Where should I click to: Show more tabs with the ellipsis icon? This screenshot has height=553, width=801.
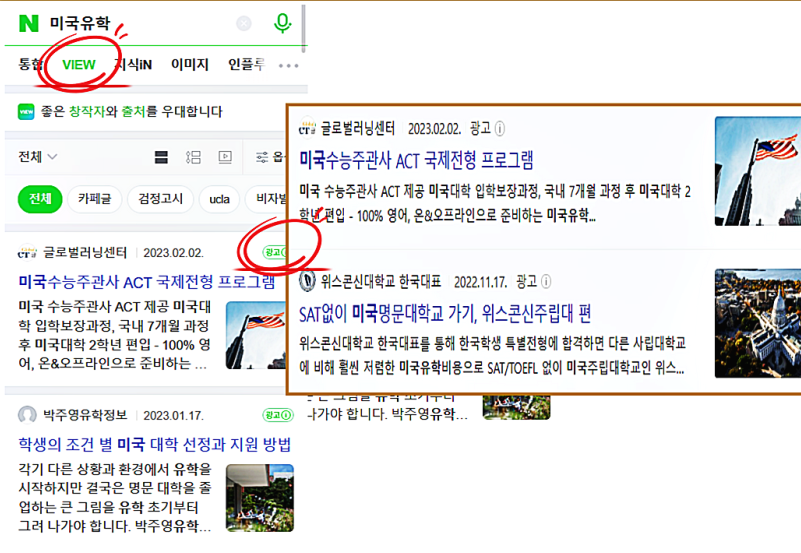click(x=289, y=66)
